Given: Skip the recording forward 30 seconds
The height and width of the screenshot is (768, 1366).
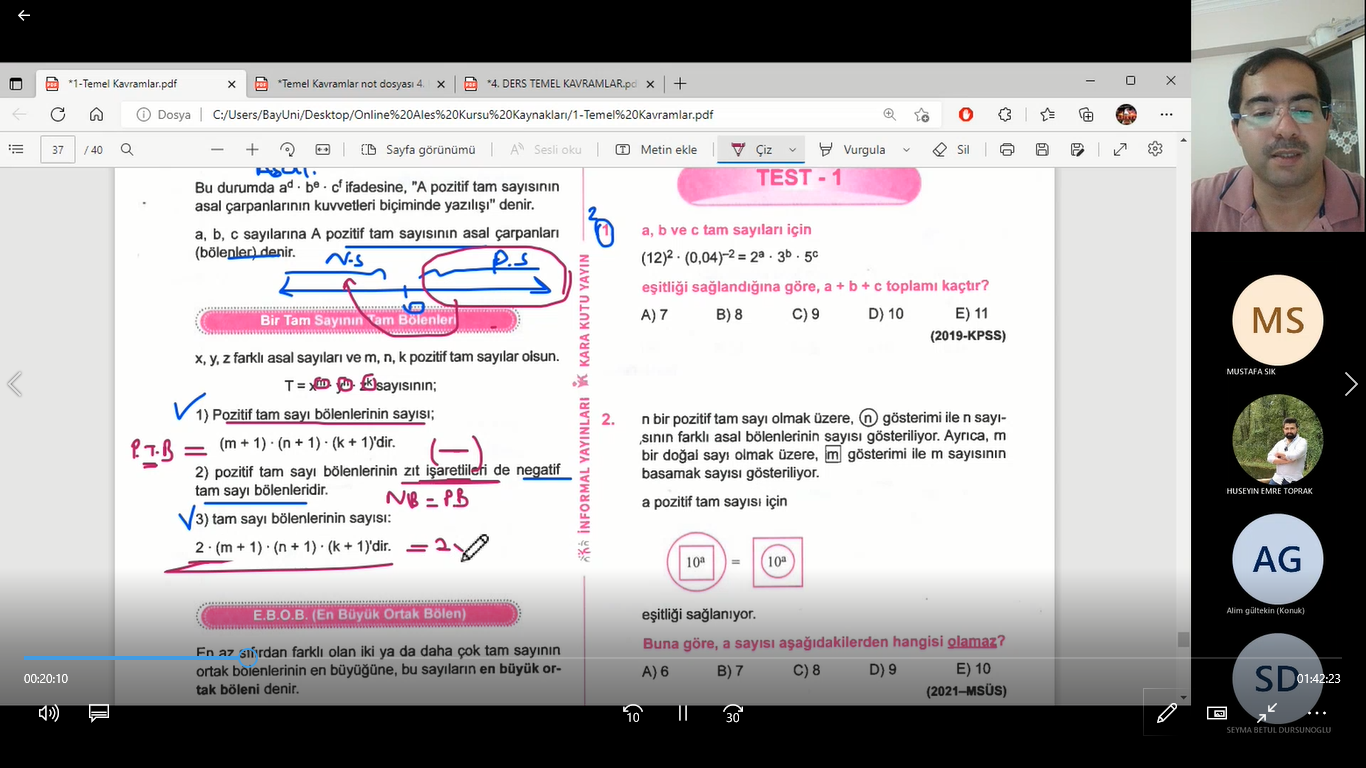Looking at the screenshot, I should click(732, 713).
